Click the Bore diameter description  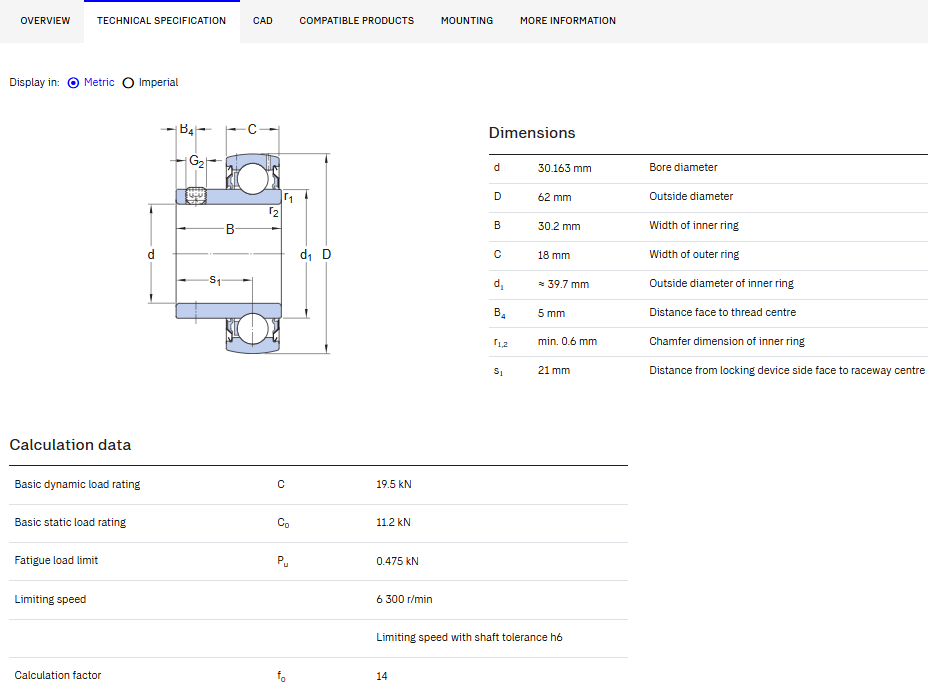pyautogui.click(x=683, y=167)
